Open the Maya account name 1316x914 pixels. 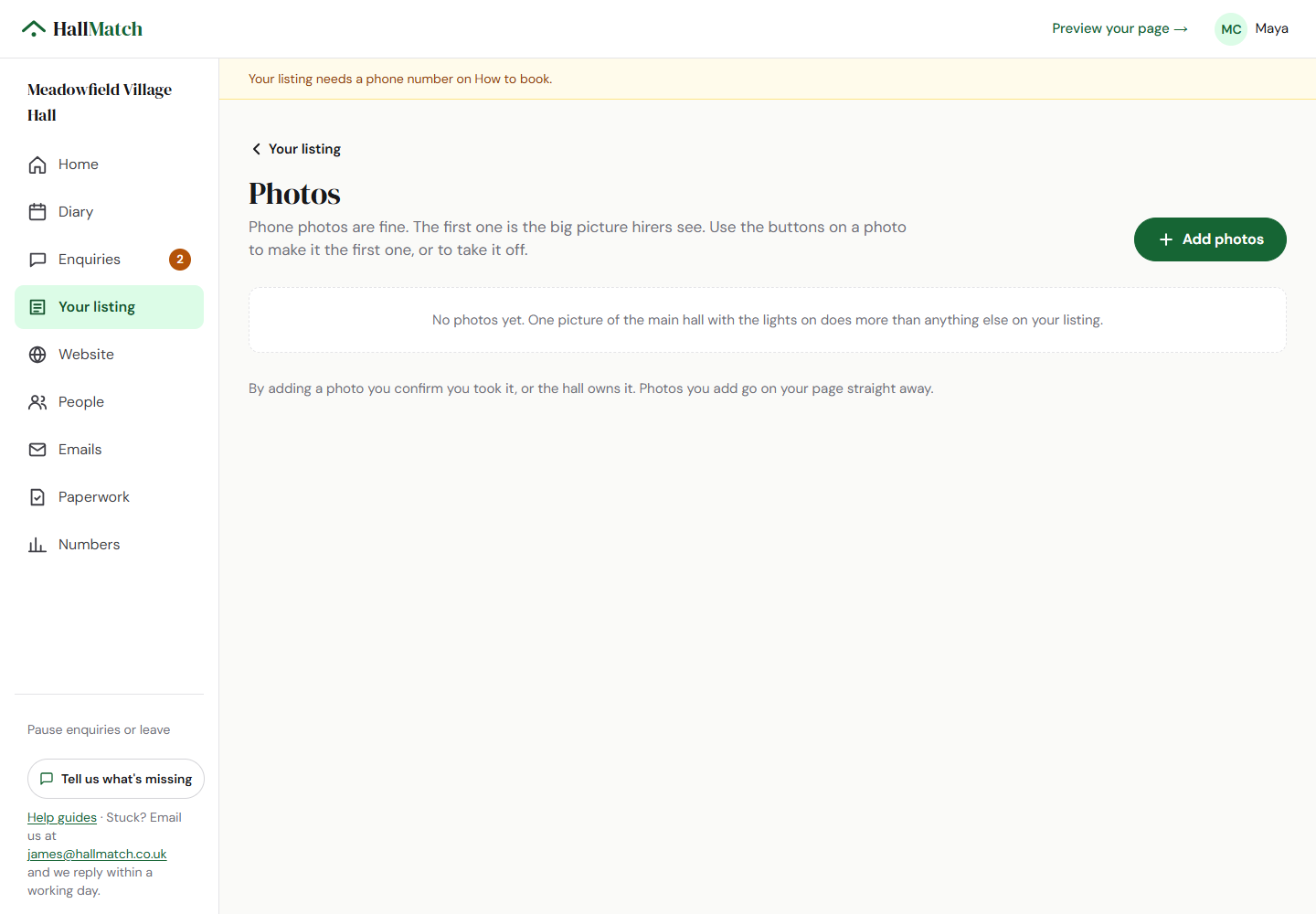[x=1271, y=28]
